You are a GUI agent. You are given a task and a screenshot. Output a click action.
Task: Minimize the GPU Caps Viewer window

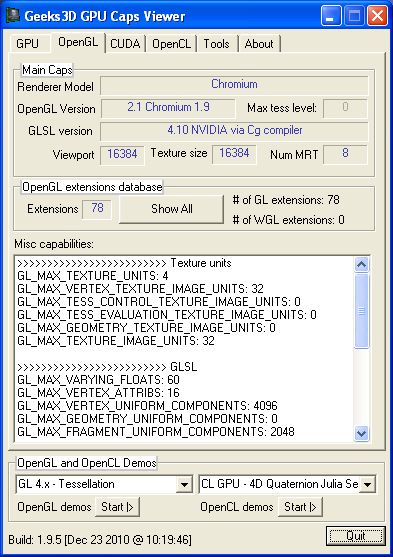pos(330,16)
